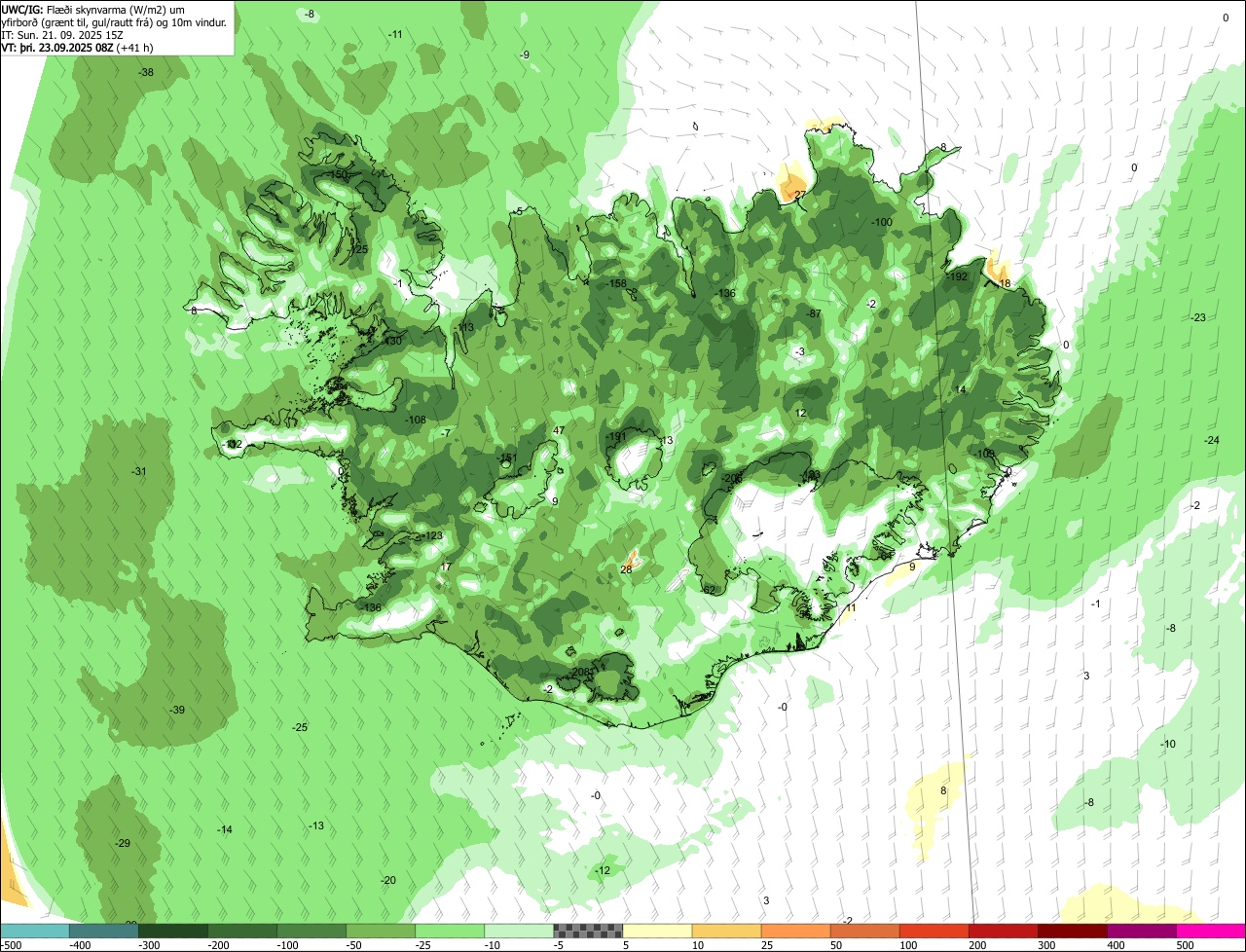1246x952 pixels.
Task: Click the '-25' value on the map
Action: (300, 728)
